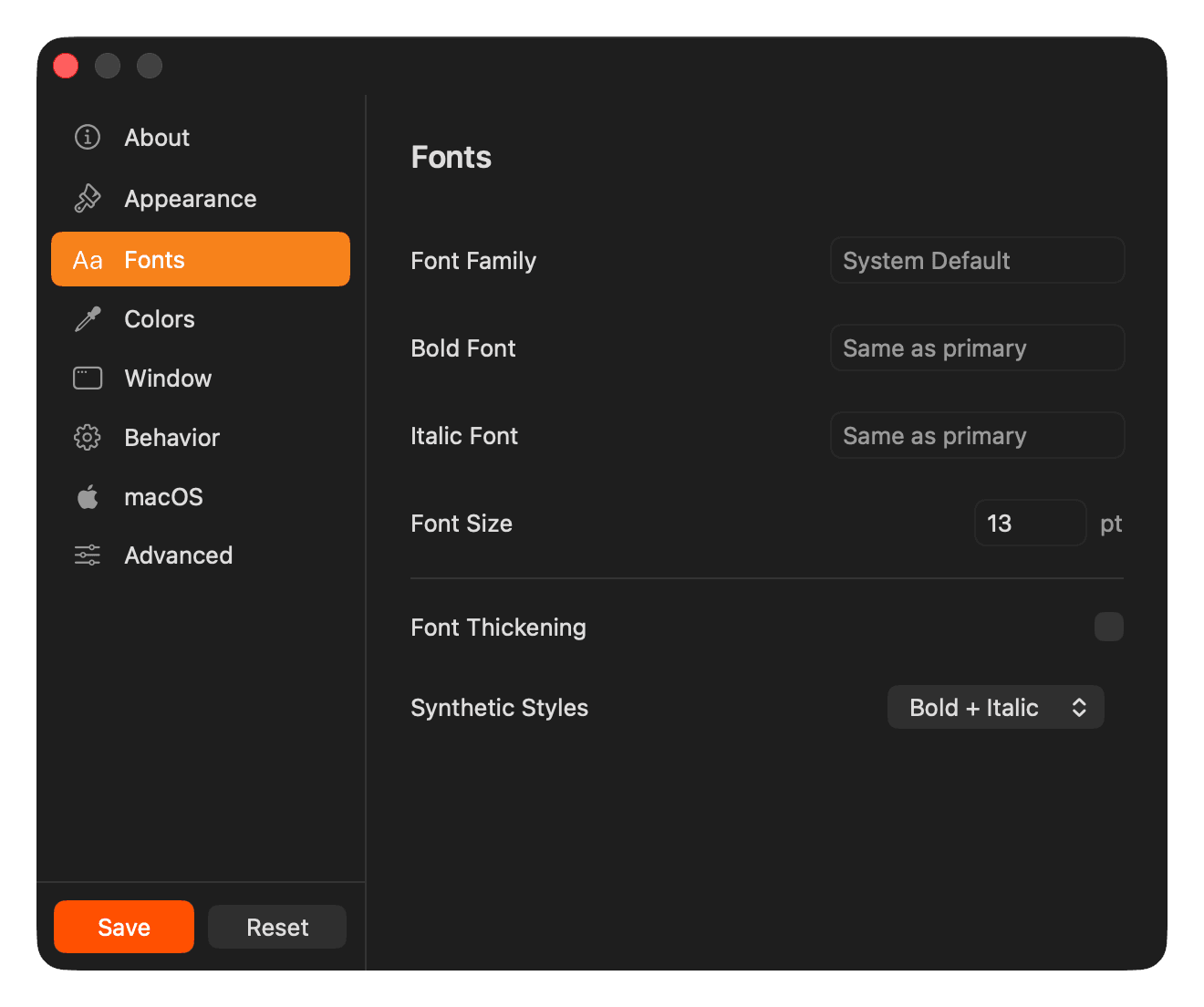
Task: Click the Font Family input field
Action: [x=976, y=260]
